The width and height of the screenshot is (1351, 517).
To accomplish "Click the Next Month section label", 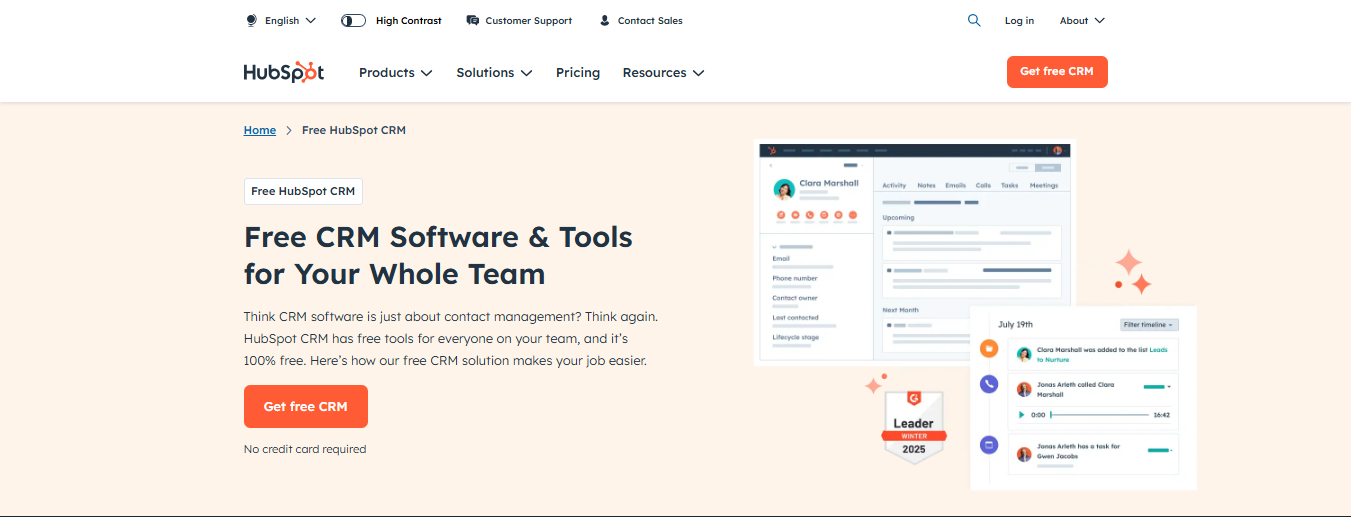I will pyautogui.click(x=900, y=310).
